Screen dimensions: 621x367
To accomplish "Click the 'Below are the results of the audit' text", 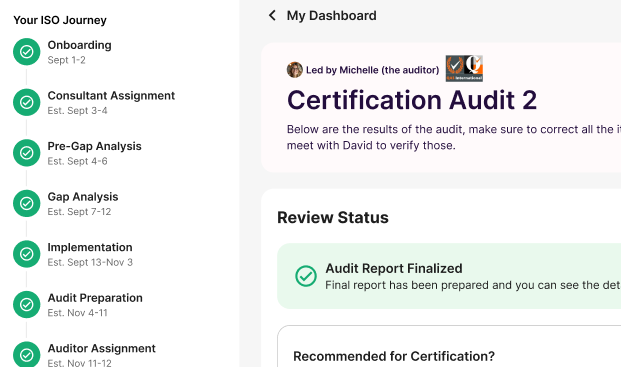I will [x=454, y=137].
